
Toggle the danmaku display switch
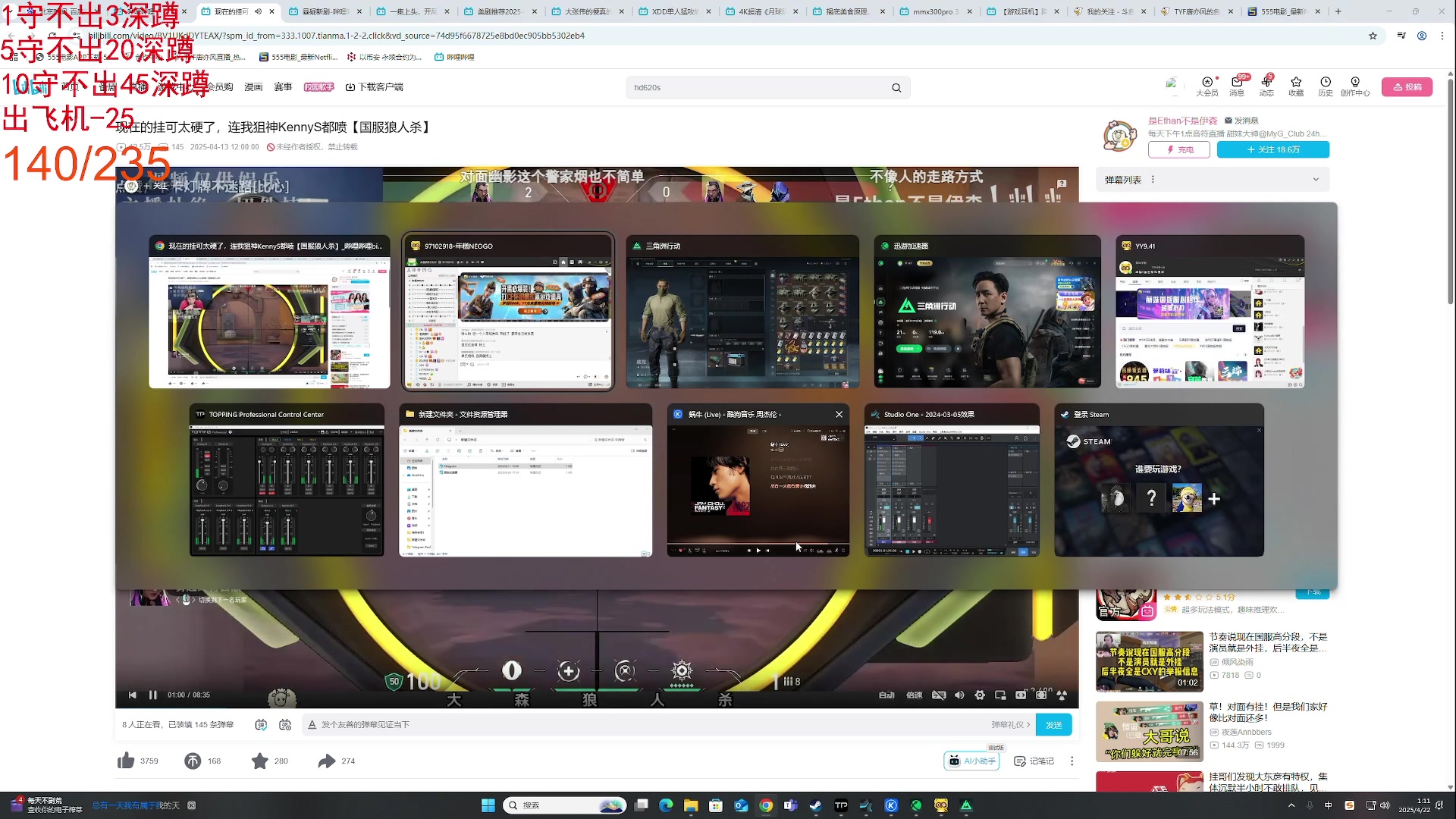[261, 725]
